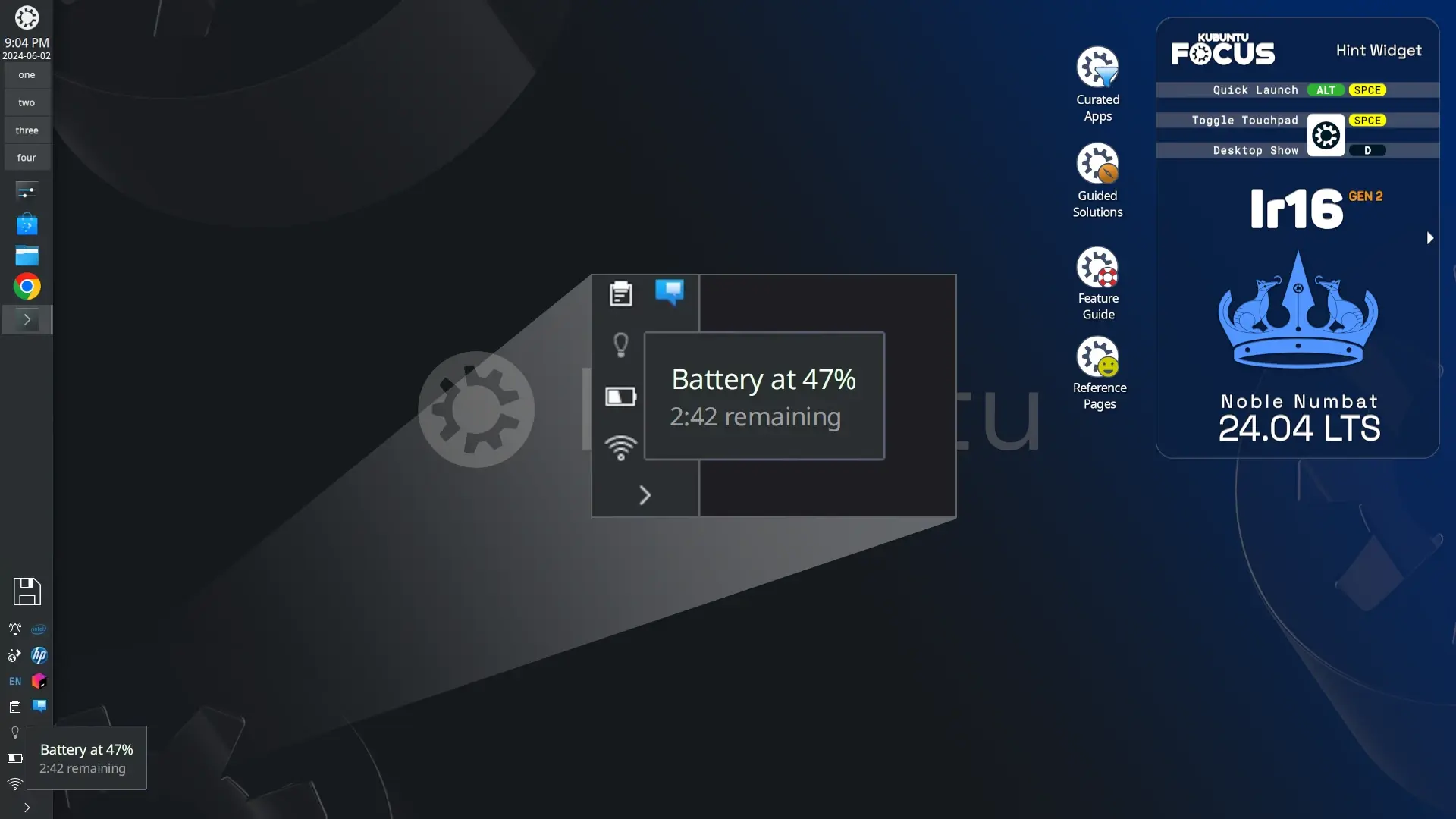The width and height of the screenshot is (1456, 819).
Task: Launch System Settings from the panel
Action: (x=27, y=191)
